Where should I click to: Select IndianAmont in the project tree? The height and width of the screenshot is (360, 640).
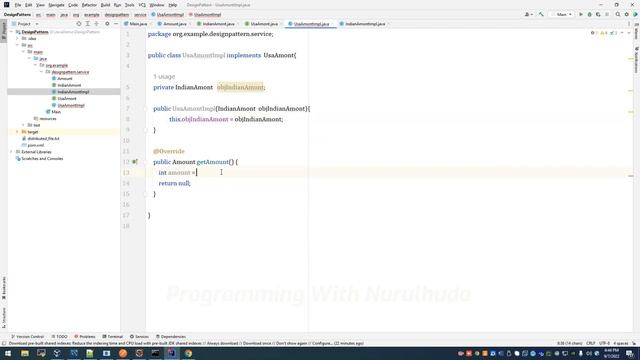pos(69,85)
